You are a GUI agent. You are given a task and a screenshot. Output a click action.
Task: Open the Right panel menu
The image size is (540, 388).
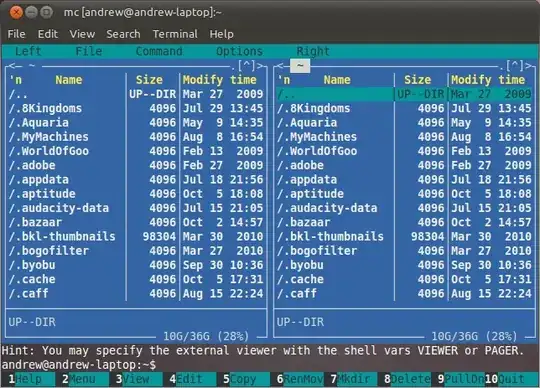point(313,51)
